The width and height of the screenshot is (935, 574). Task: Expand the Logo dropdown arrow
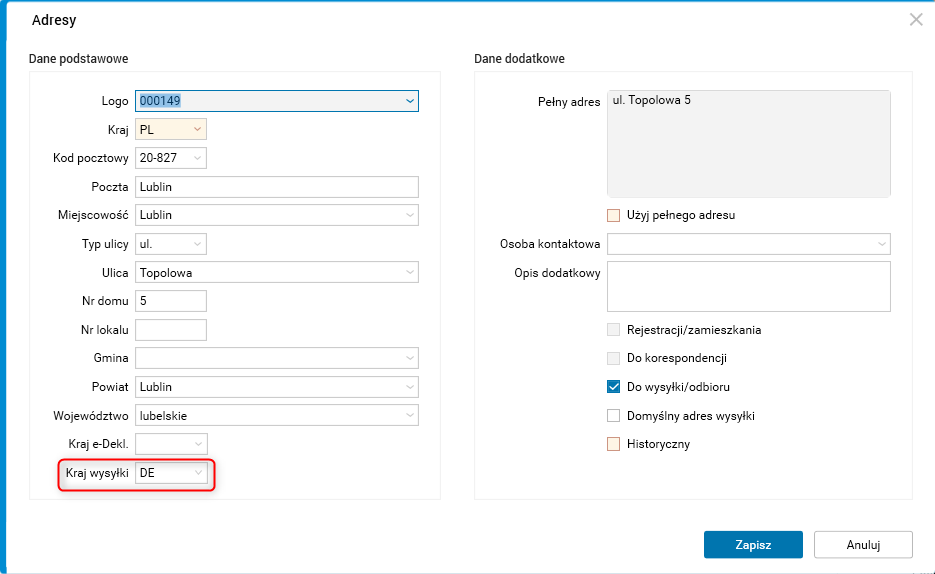click(x=410, y=100)
